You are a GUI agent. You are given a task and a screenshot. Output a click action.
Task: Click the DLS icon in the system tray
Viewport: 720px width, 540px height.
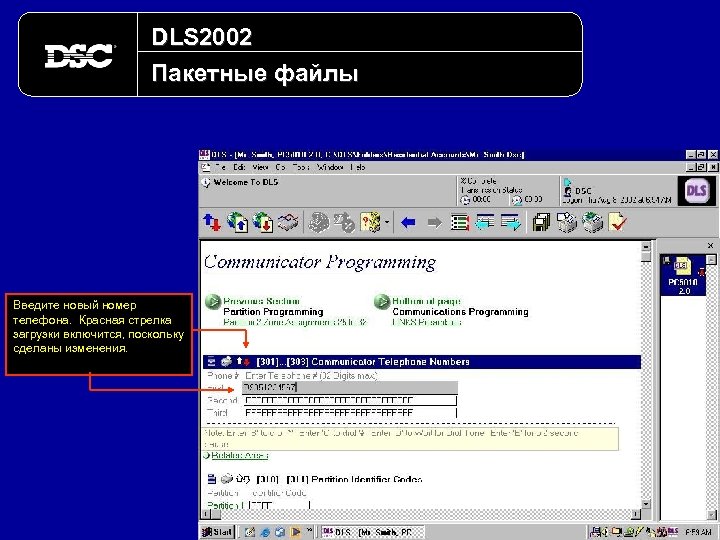[x=673, y=532]
